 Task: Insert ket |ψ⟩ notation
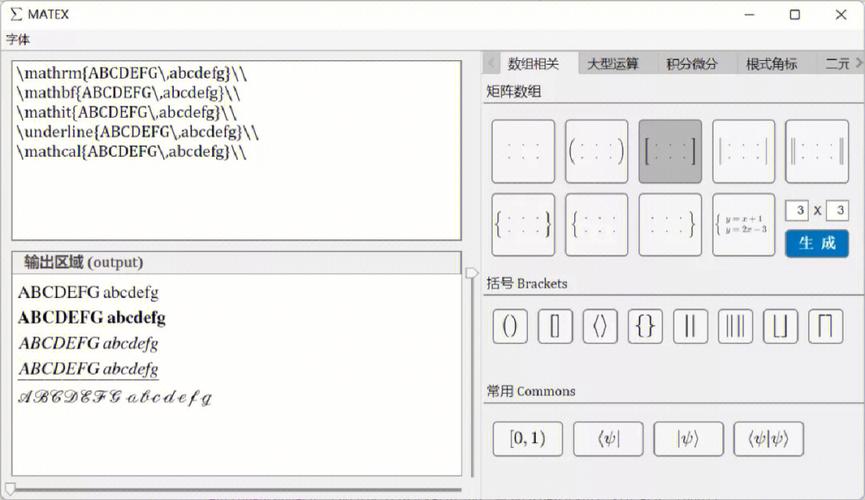click(688, 439)
